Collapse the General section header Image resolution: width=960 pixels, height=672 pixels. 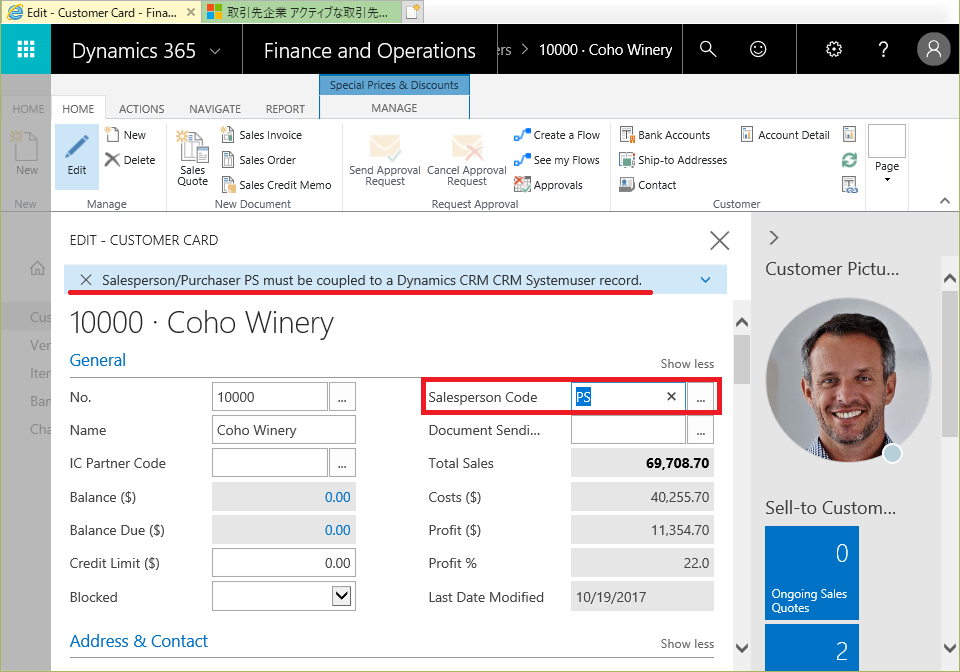[98, 360]
